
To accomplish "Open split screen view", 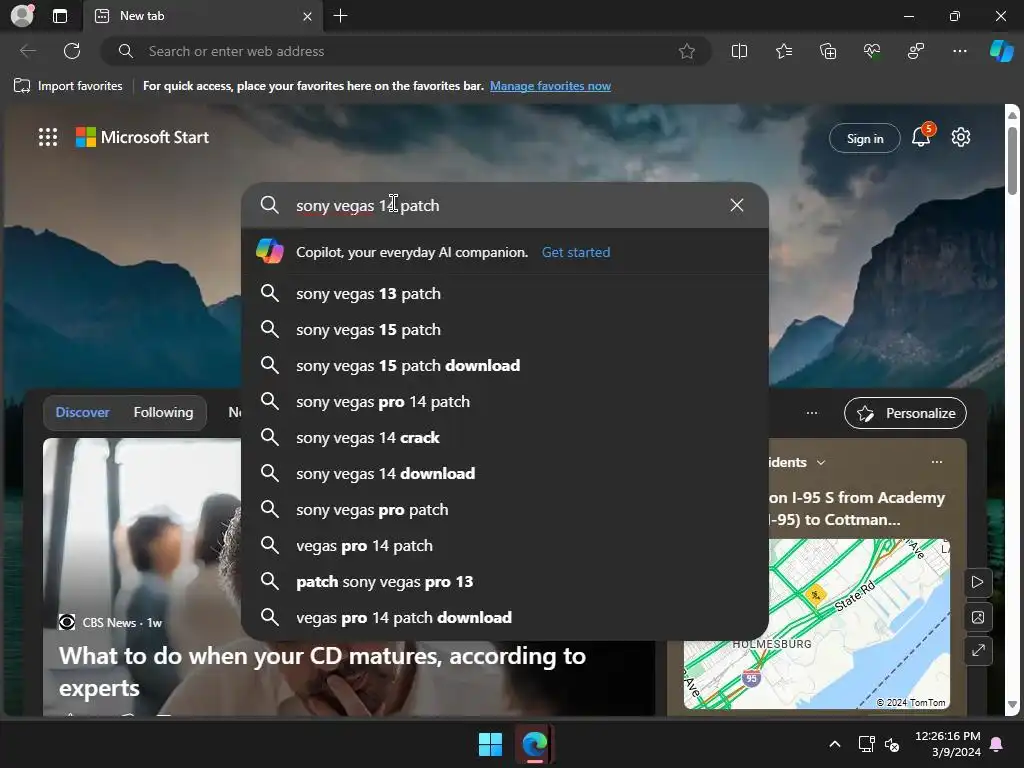I will tap(739, 51).
